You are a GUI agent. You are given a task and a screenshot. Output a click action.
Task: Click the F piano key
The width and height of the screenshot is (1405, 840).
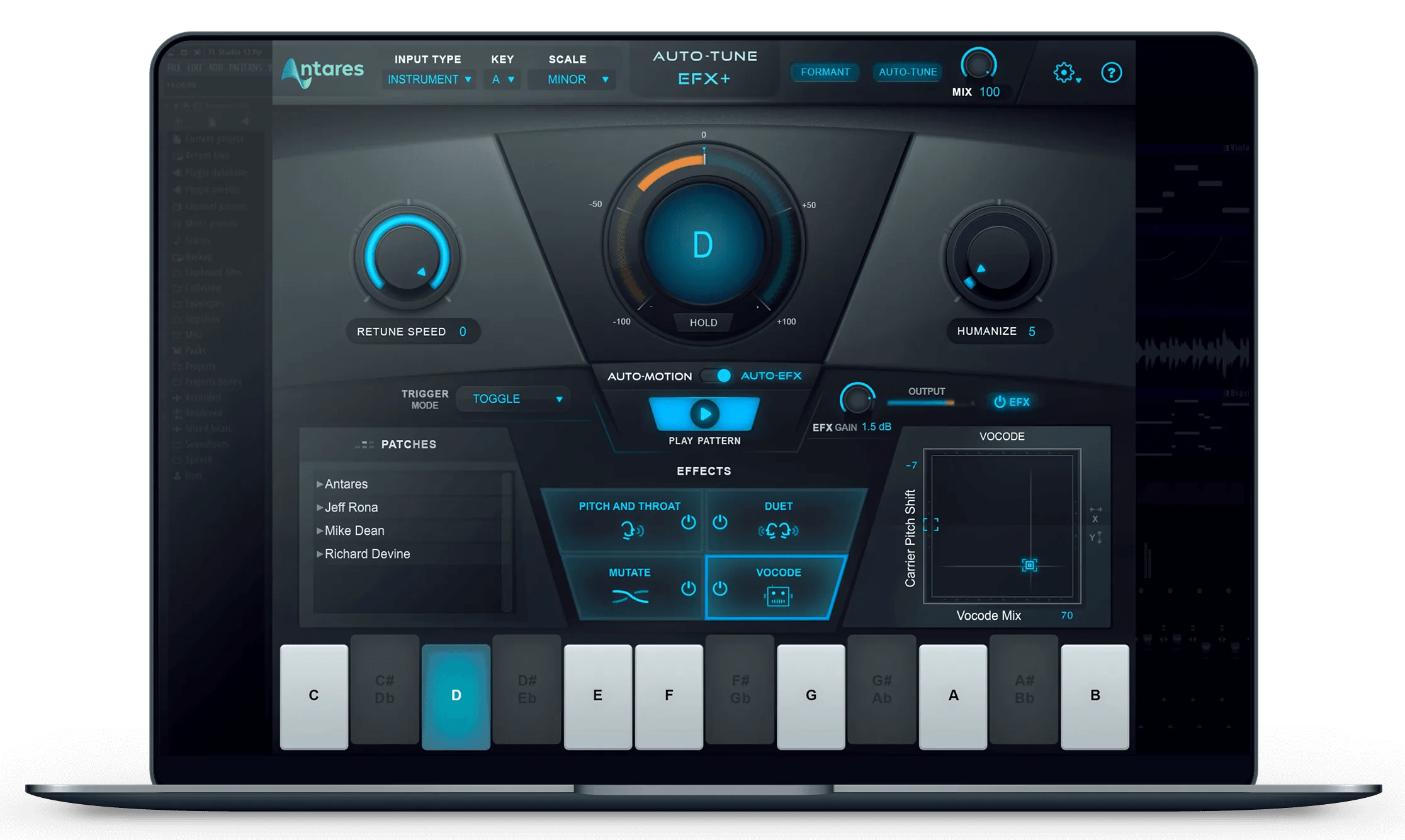(x=669, y=697)
